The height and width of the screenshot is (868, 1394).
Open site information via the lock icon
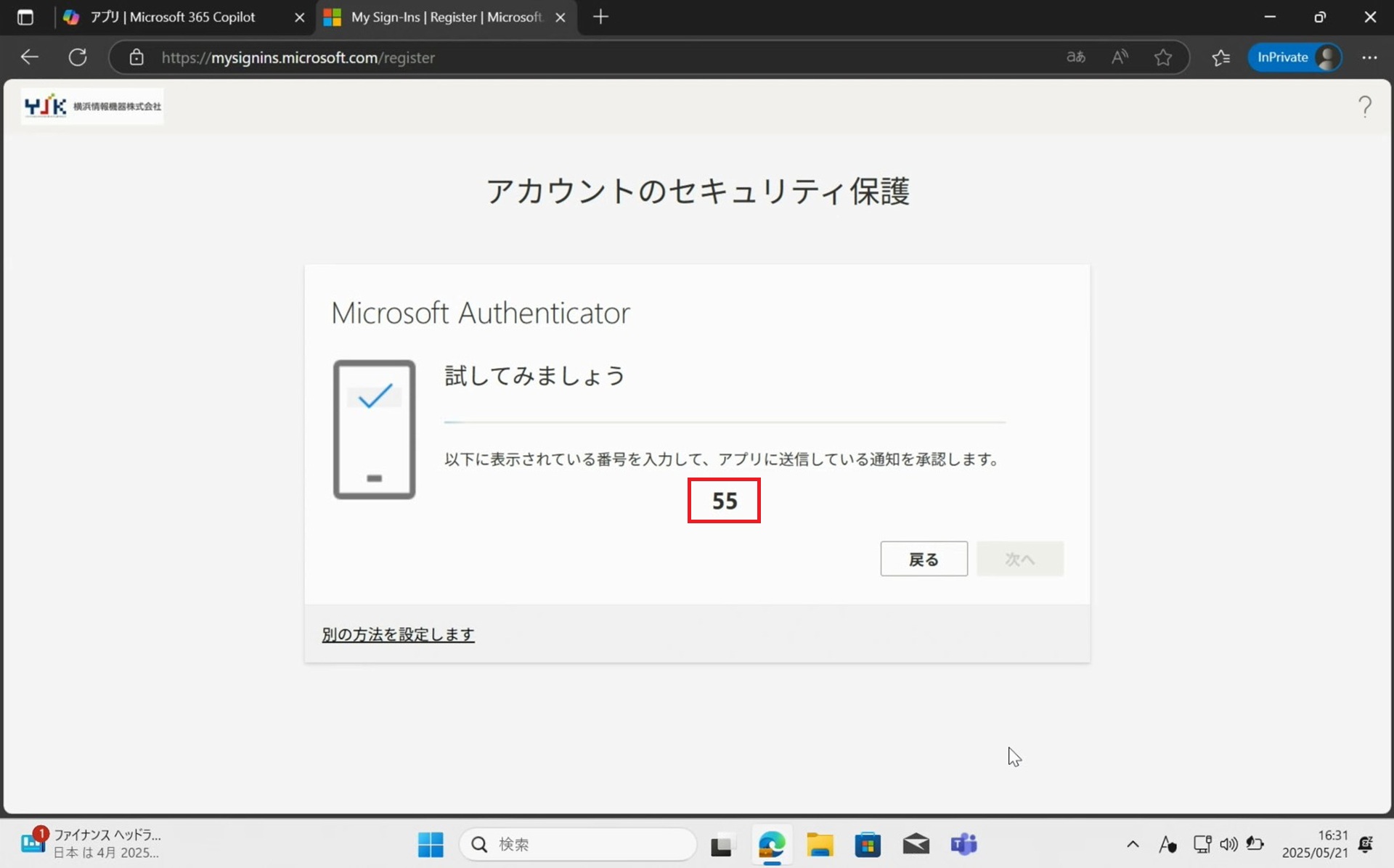click(136, 57)
